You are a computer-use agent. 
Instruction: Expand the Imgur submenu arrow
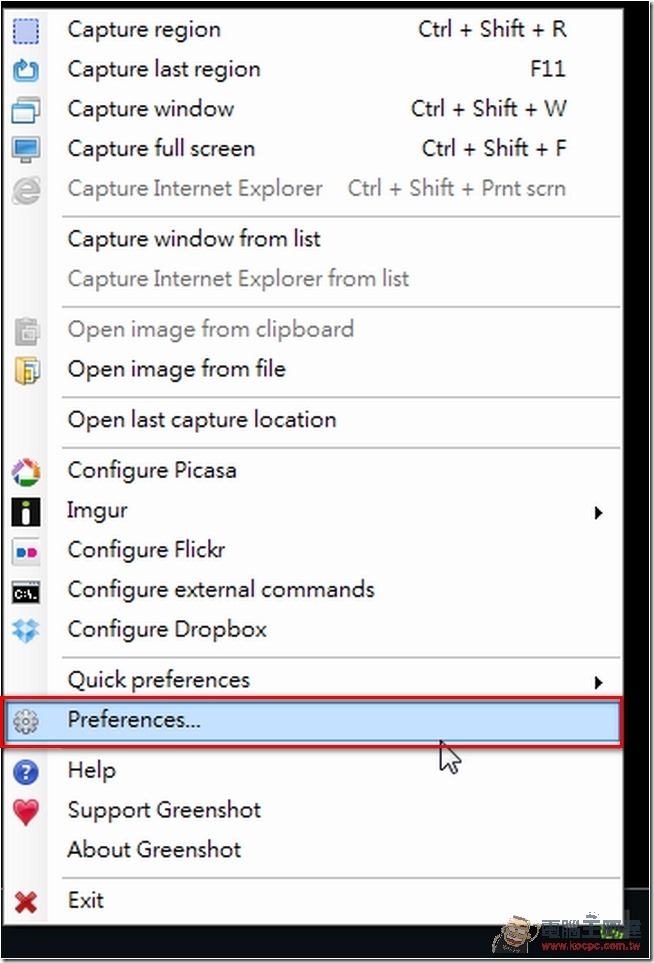click(x=599, y=512)
